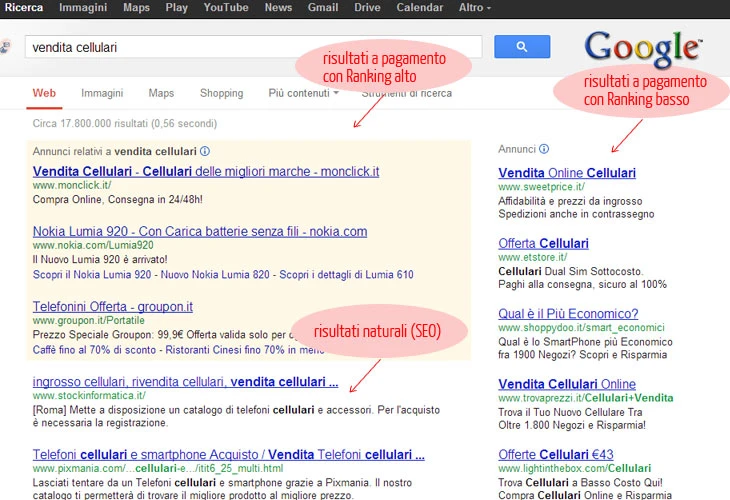Open the info icon beside right-column Annunci
Image resolution: width=730 pixels, height=500 pixels.
pos(544,149)
